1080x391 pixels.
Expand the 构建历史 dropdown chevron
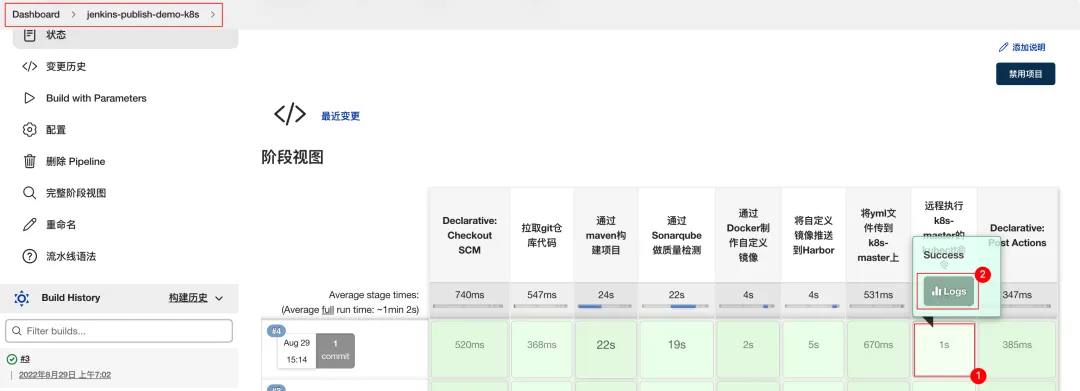pos(219,299)
